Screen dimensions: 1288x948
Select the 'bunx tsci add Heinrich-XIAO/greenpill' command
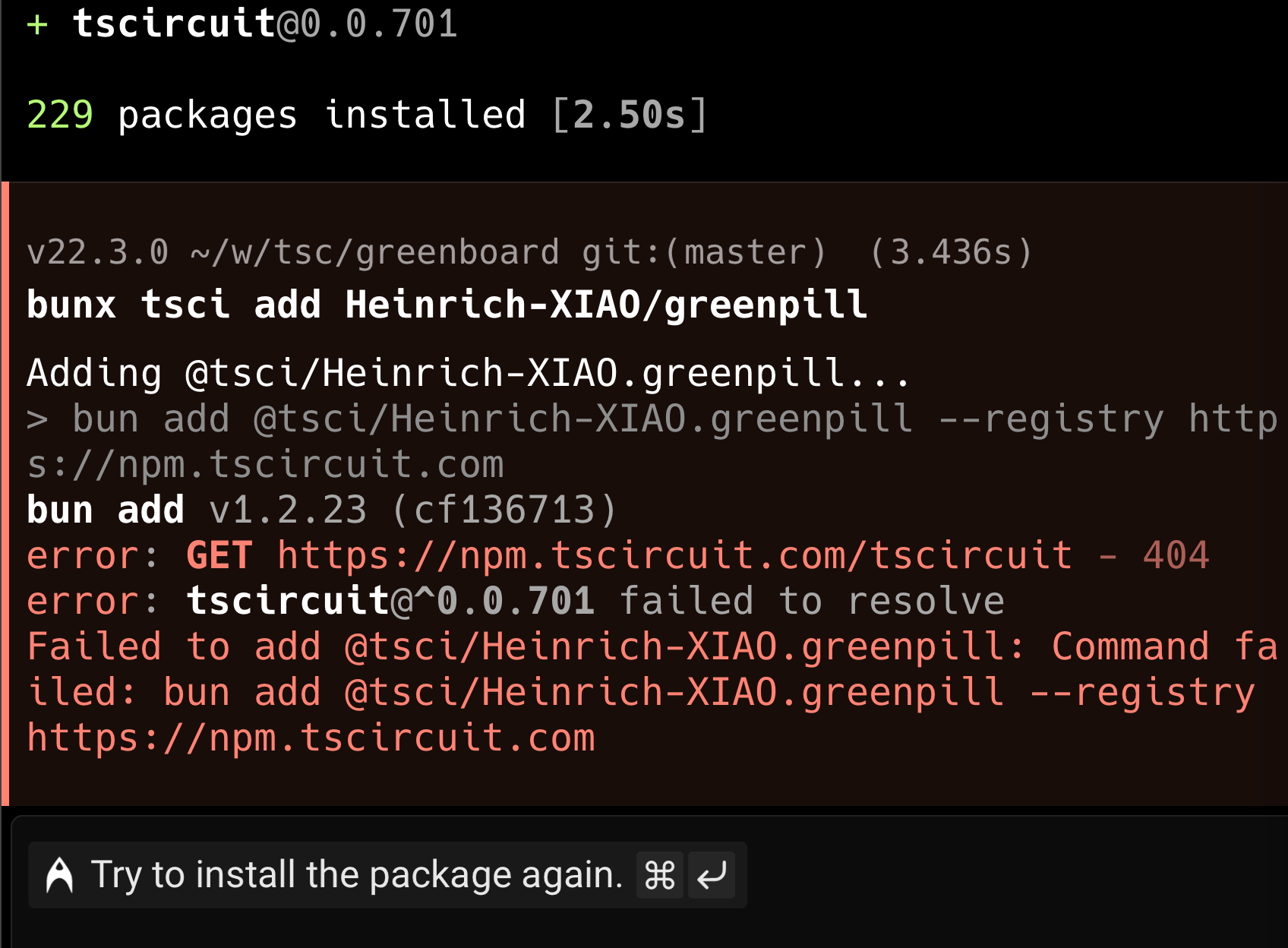point(447,305)
